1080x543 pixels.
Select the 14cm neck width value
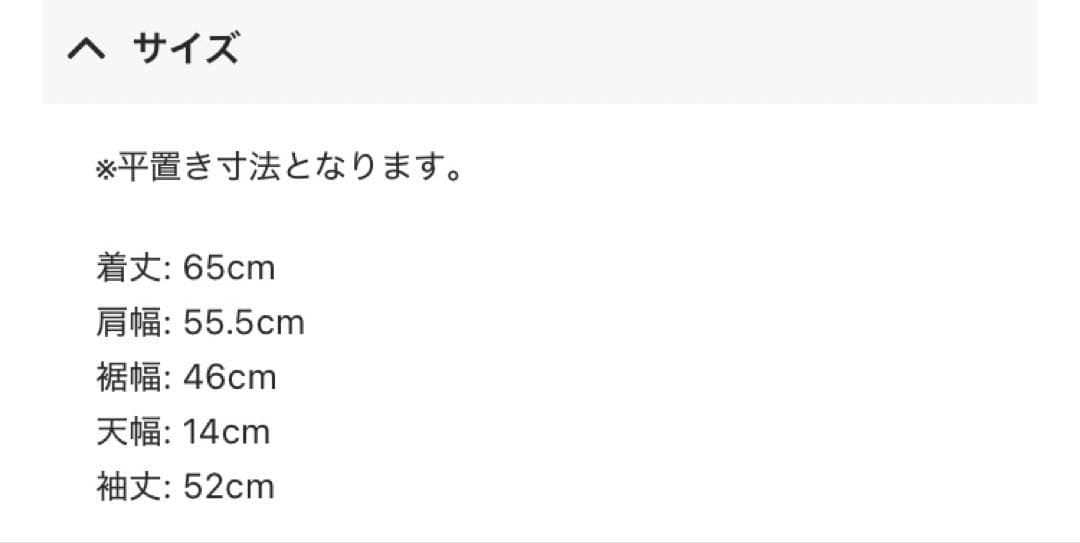click(x=227, y=432)
